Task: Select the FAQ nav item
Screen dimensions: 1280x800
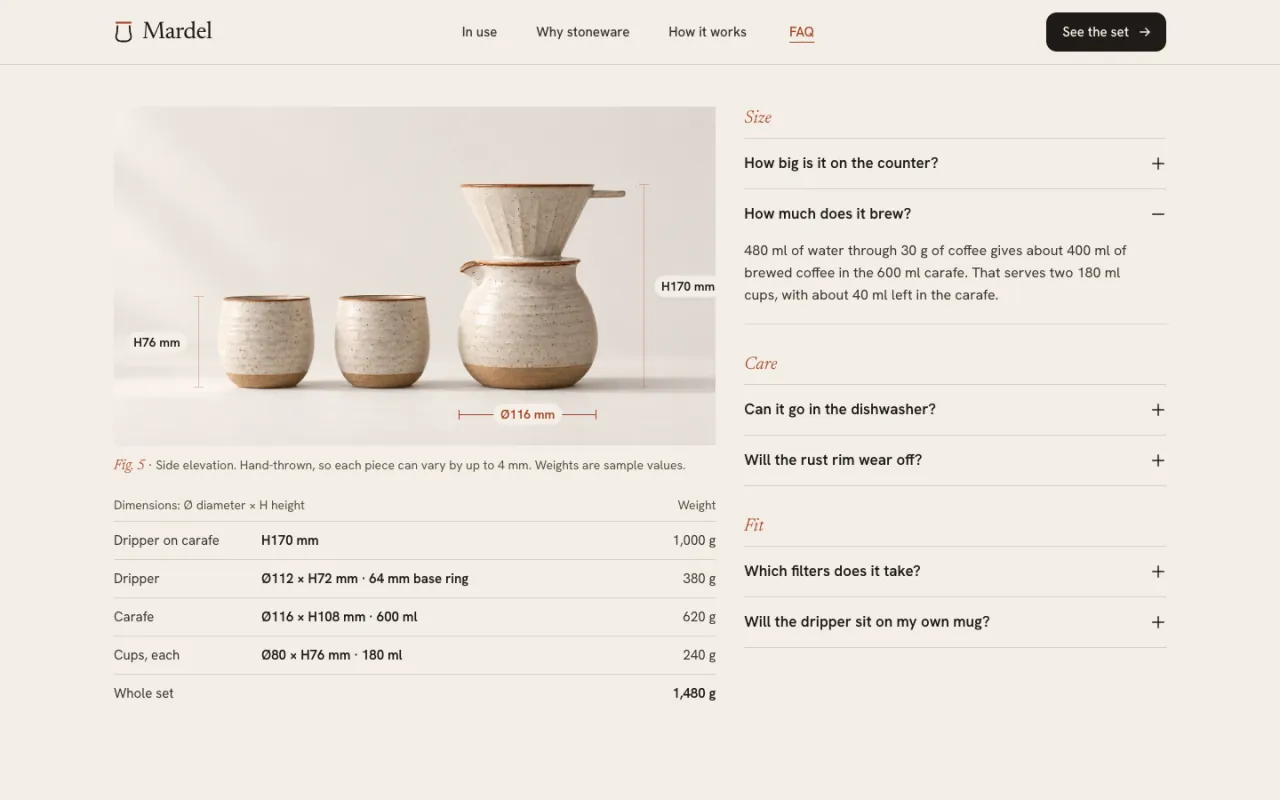Action: (x=801, y=32)
